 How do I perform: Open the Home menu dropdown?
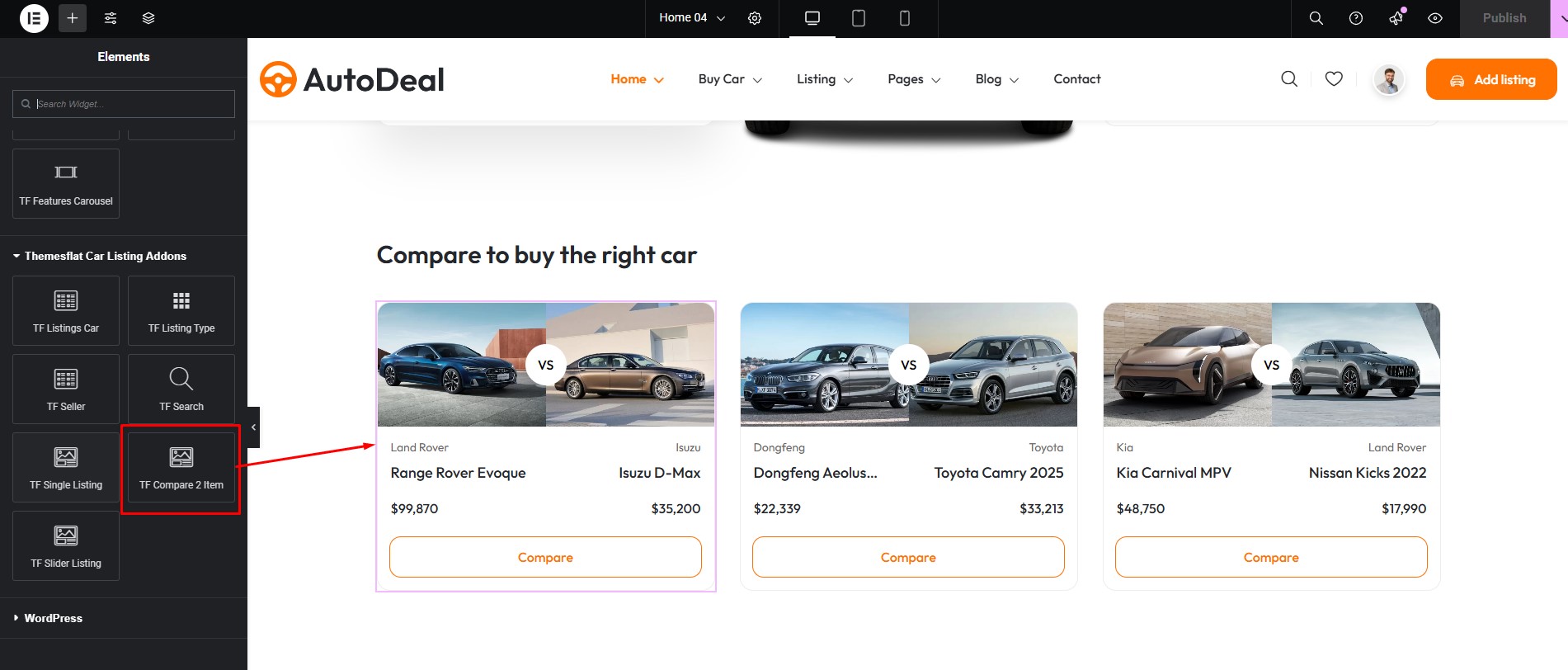coord(637,79)
